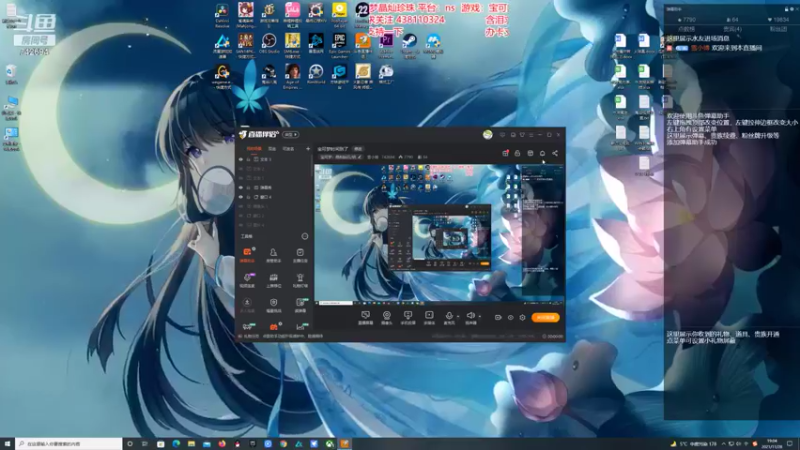
Task: Click the bell notification icon above preview
Action: [x=542, y=153]
